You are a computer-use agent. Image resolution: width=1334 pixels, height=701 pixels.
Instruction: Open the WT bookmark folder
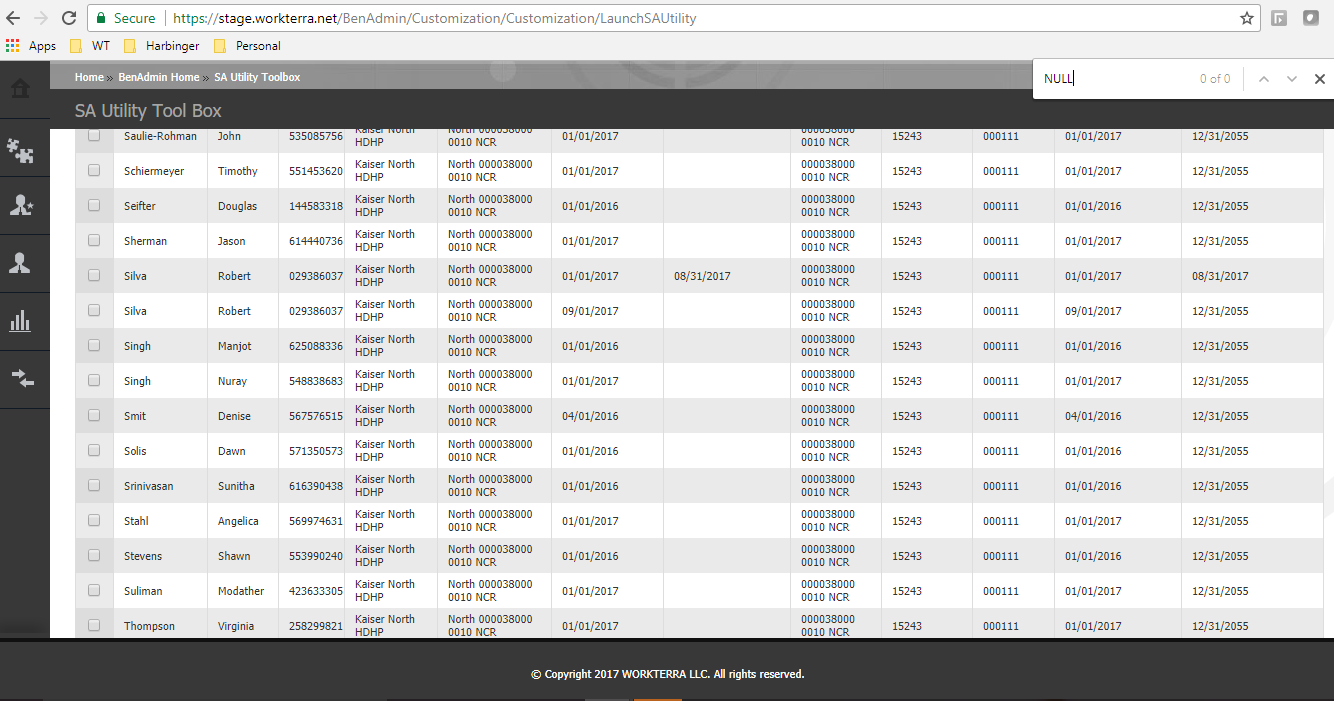click(x=90, y=46)
